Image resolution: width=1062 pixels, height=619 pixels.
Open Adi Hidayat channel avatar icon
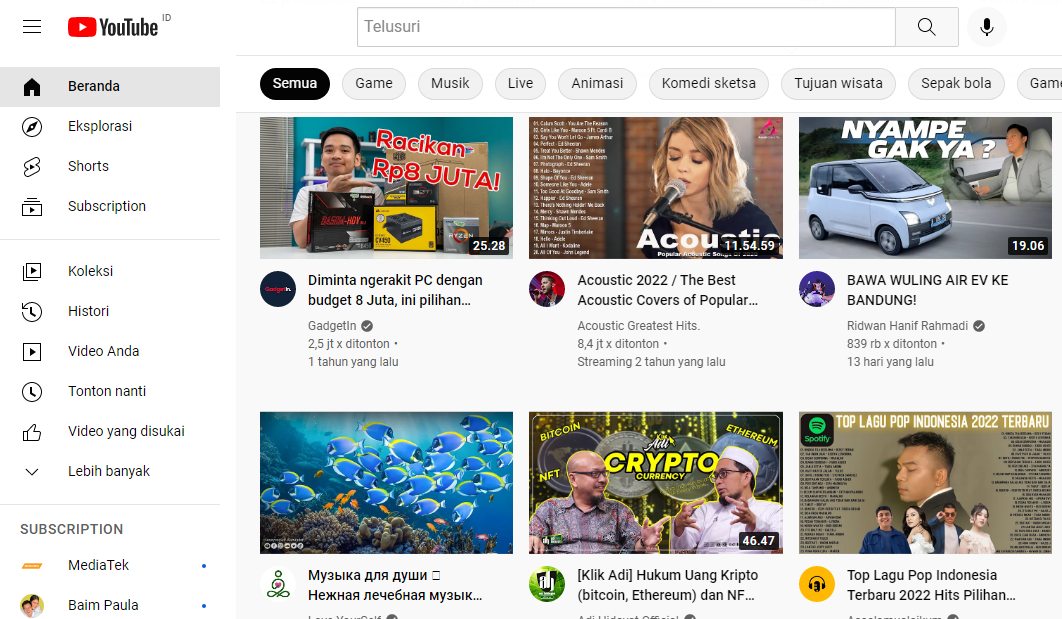(547, 584)
